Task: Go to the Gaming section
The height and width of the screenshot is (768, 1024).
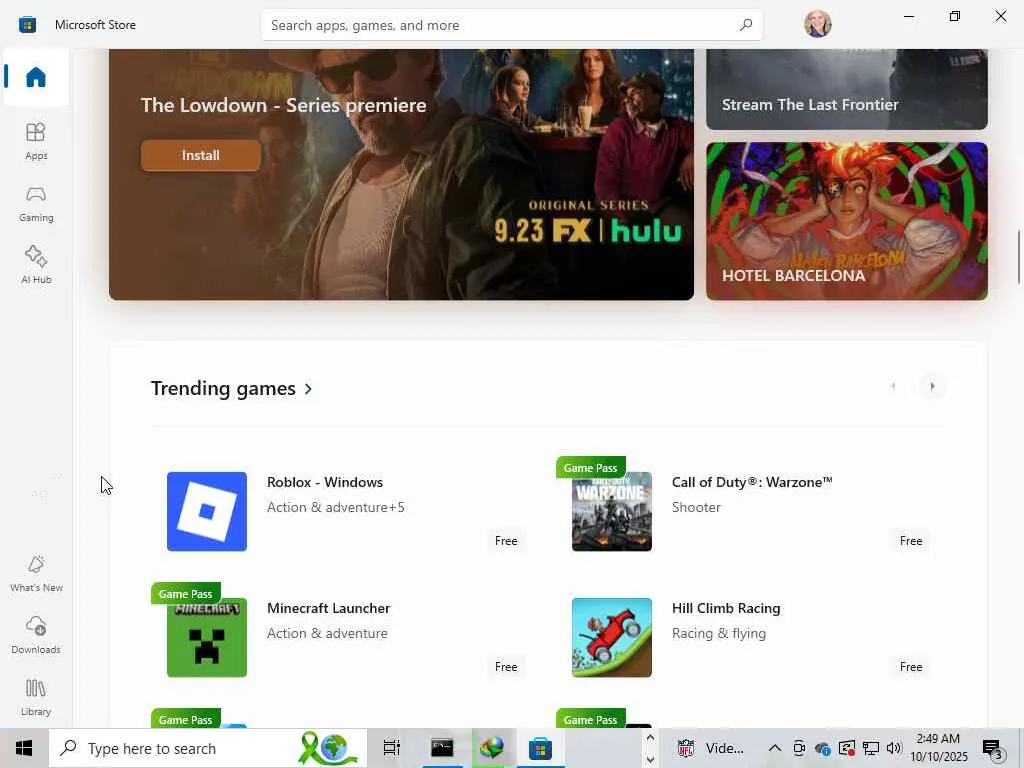Action: (36, 204)
